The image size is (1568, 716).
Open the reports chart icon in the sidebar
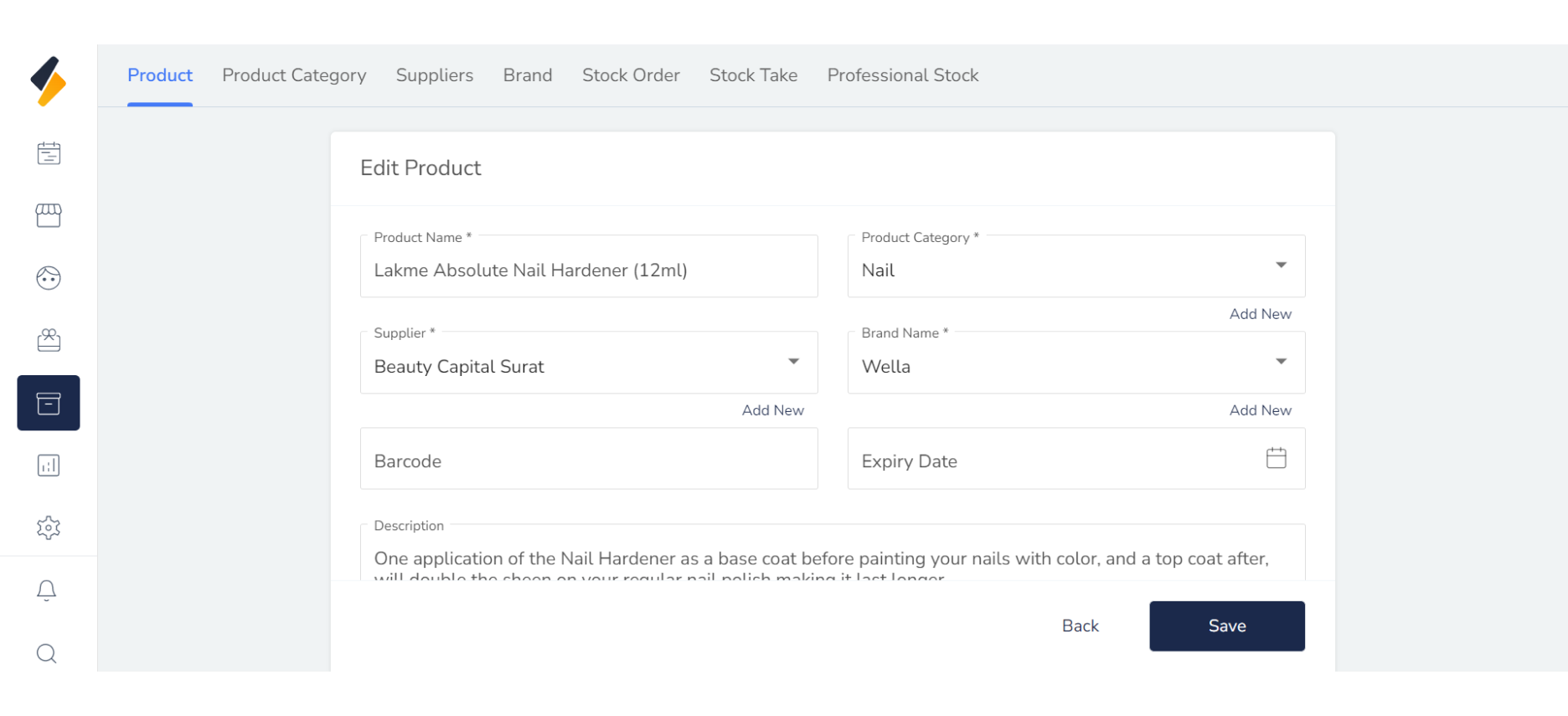49,466
